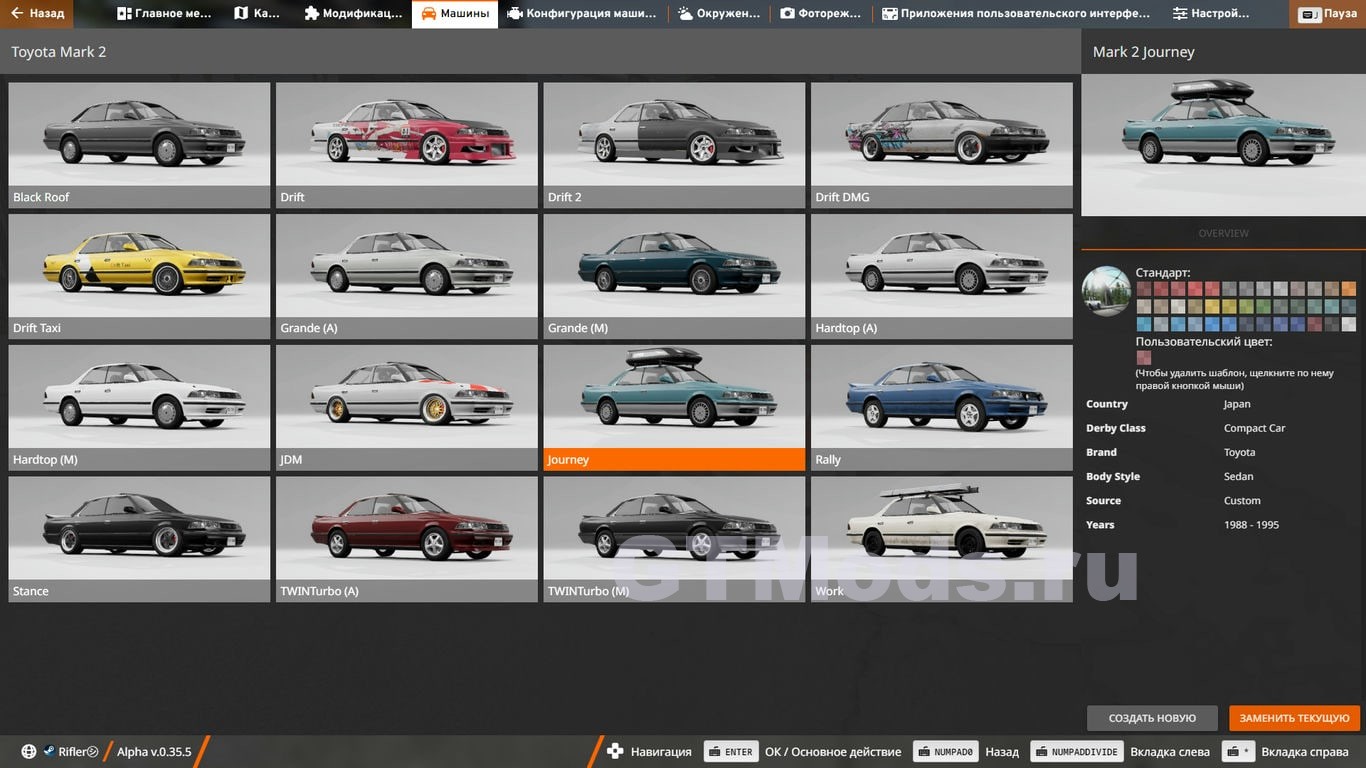Pick the white swatch ending the third row
1366x768 pixels.
(x=1348, y=324)
